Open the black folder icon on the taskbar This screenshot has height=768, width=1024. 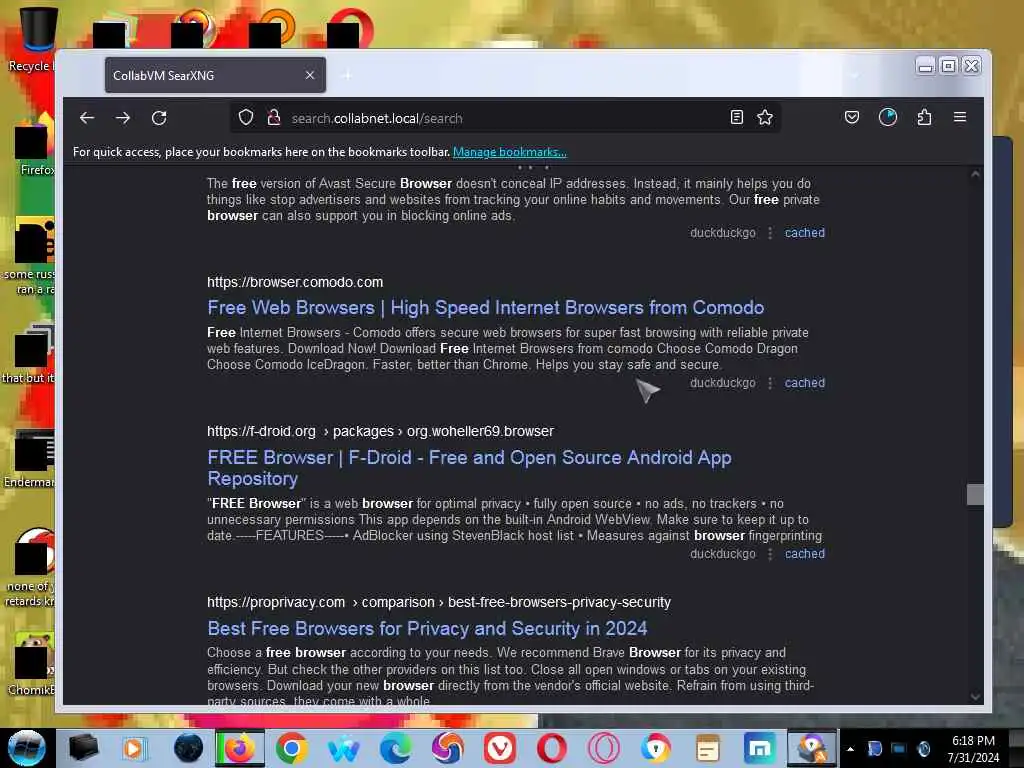[x=84, y=748]
